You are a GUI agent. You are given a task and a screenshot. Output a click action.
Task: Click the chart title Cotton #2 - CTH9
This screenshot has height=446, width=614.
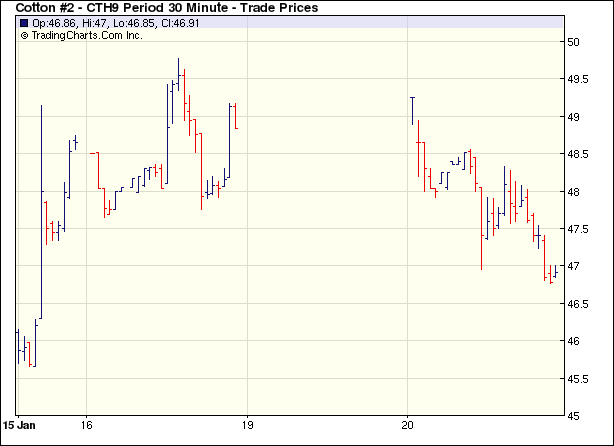pyautogui.click(x=167, y=8)
